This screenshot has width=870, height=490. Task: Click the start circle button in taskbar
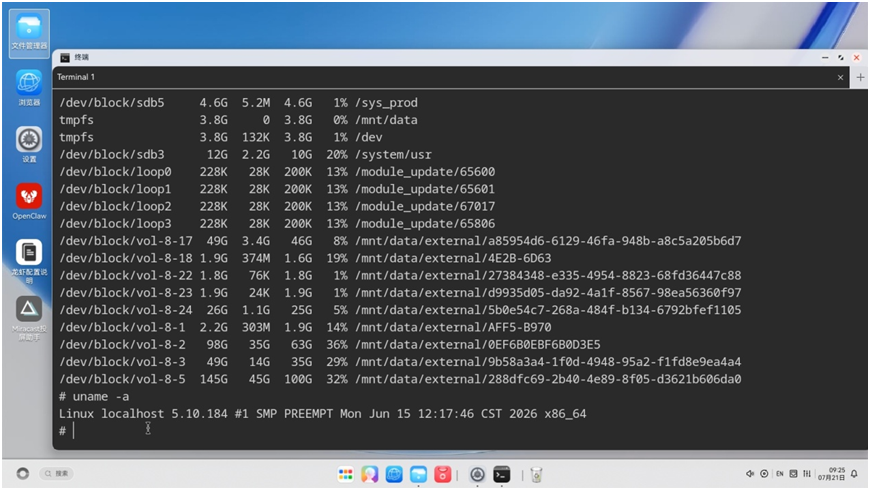click(23, 473)
